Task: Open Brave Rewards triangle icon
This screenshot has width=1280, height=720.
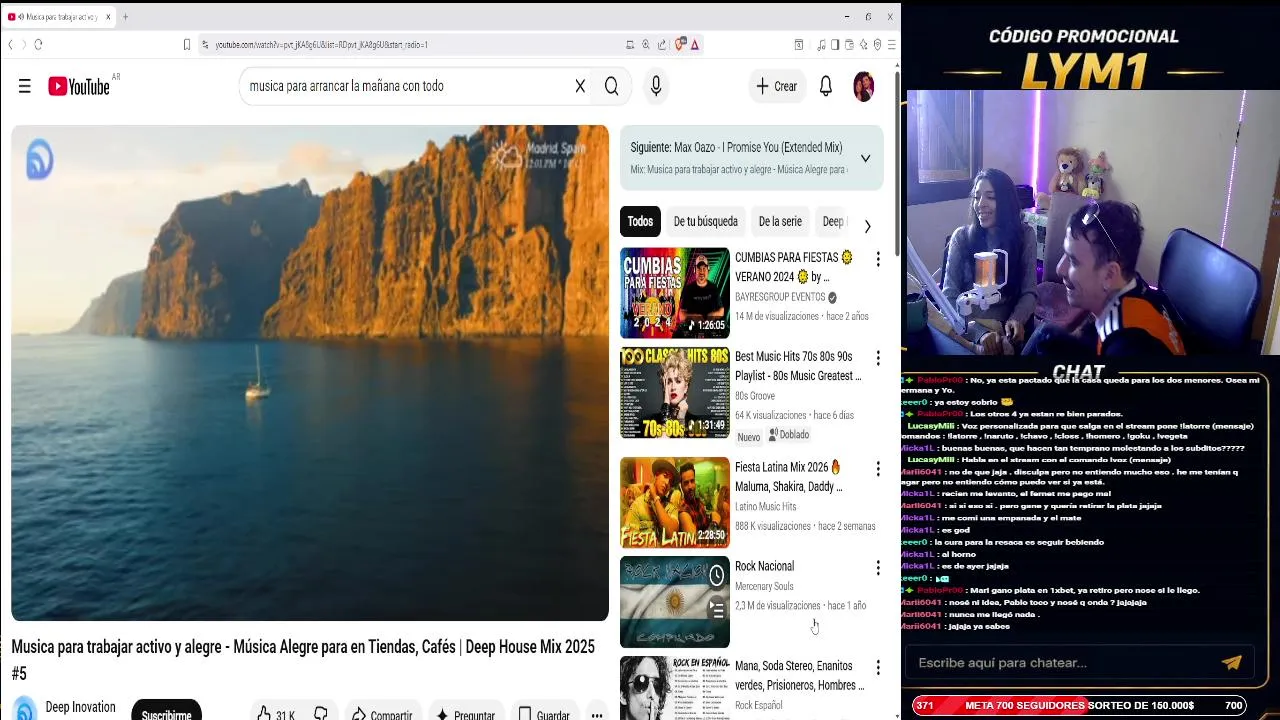Action: coord(694,44)
